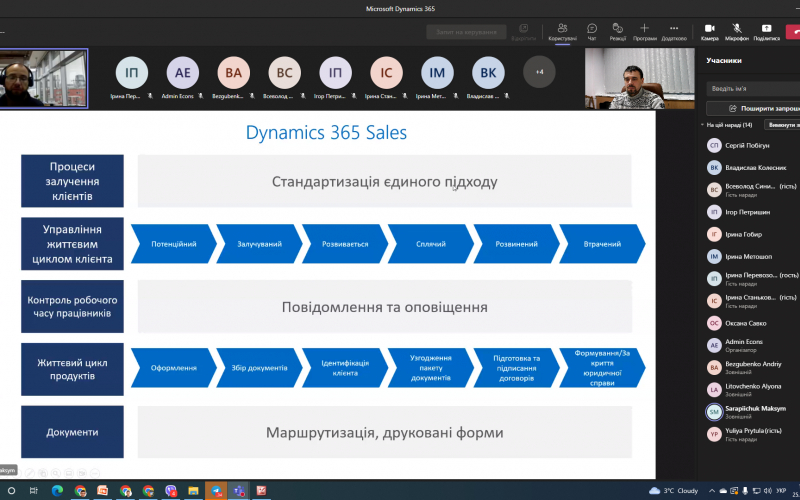Click the Поширити запрошення button
Image resolution: width=800 pixels, height=500 pixels.
coord(753,108)
